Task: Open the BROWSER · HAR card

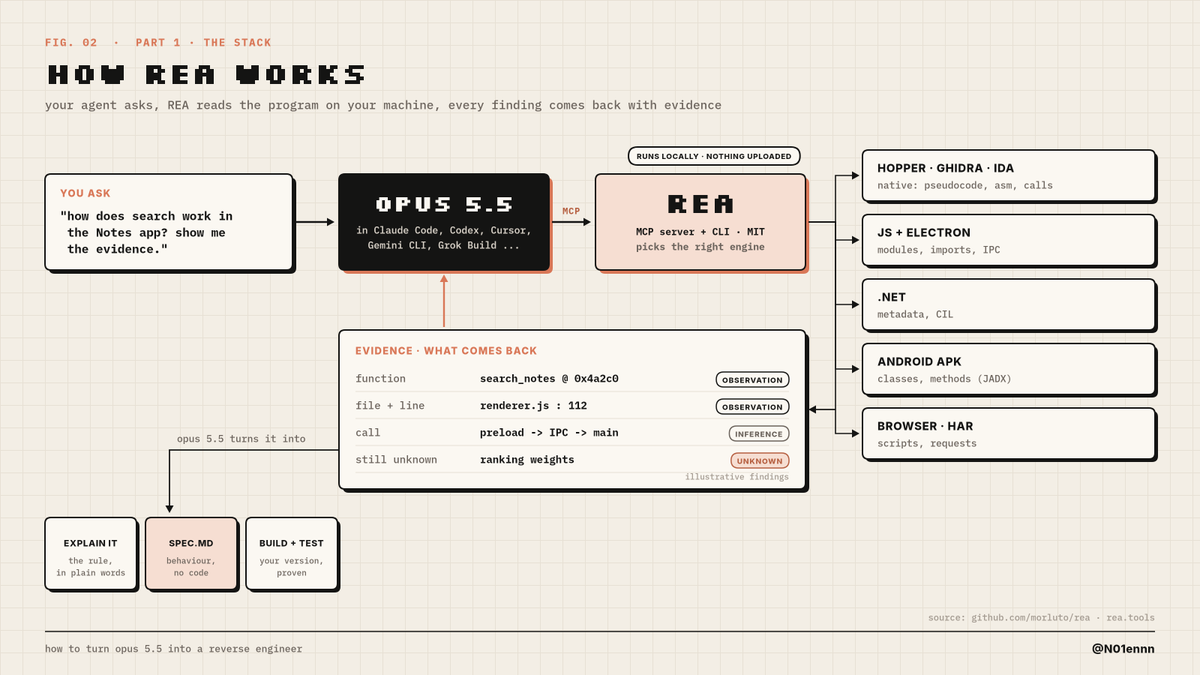Action: tap(1009, 434)
